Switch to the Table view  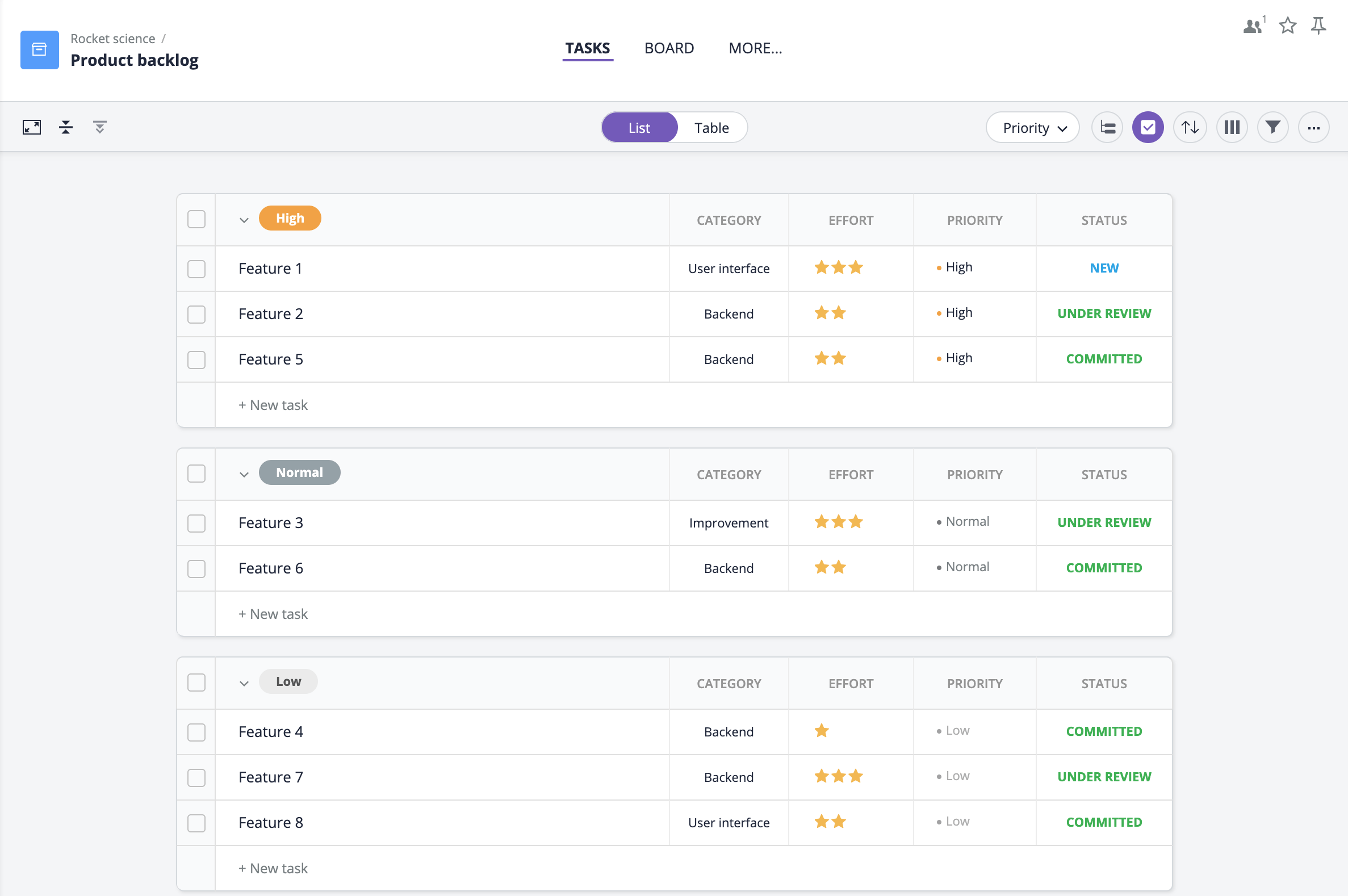(712, 127)
